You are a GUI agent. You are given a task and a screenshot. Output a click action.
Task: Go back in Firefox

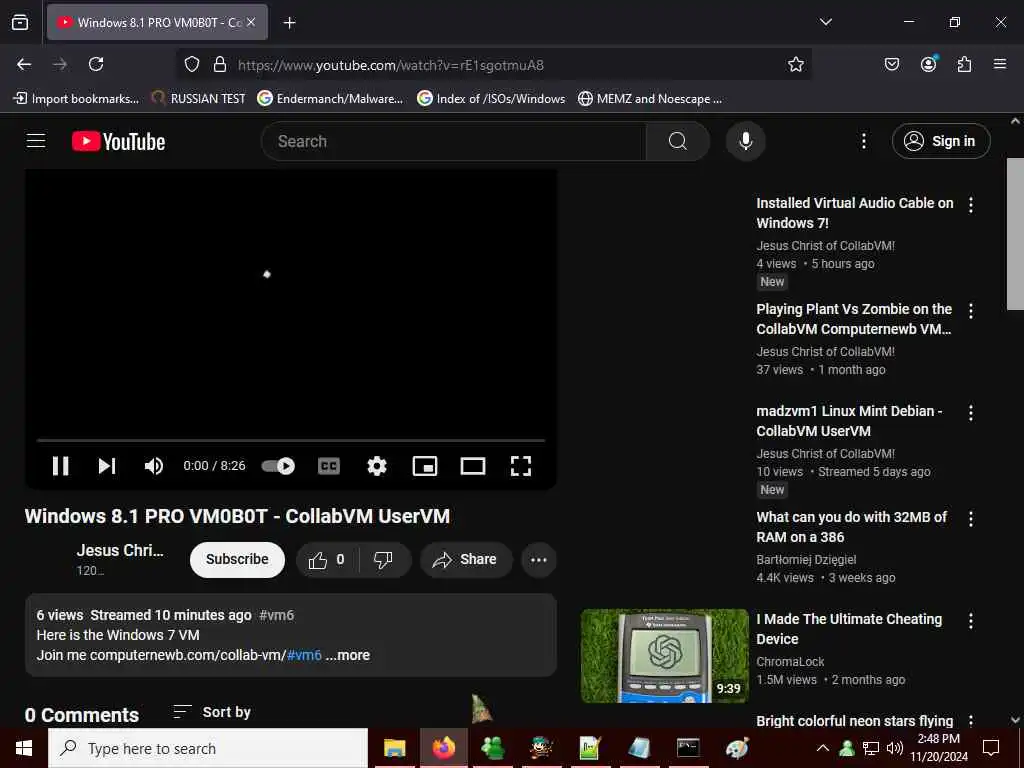(x=24, y=64)
